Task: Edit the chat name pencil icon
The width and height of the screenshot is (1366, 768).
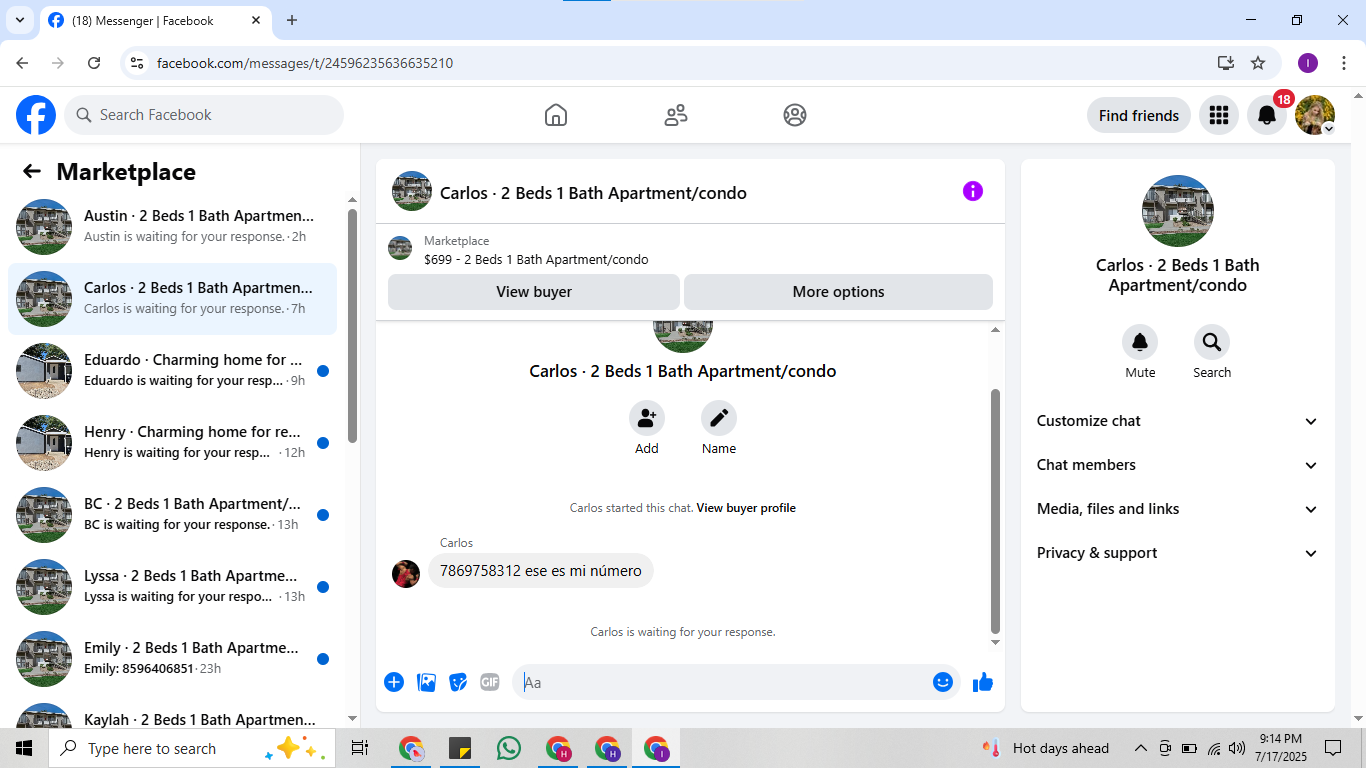Action: [x=719, y=418]
